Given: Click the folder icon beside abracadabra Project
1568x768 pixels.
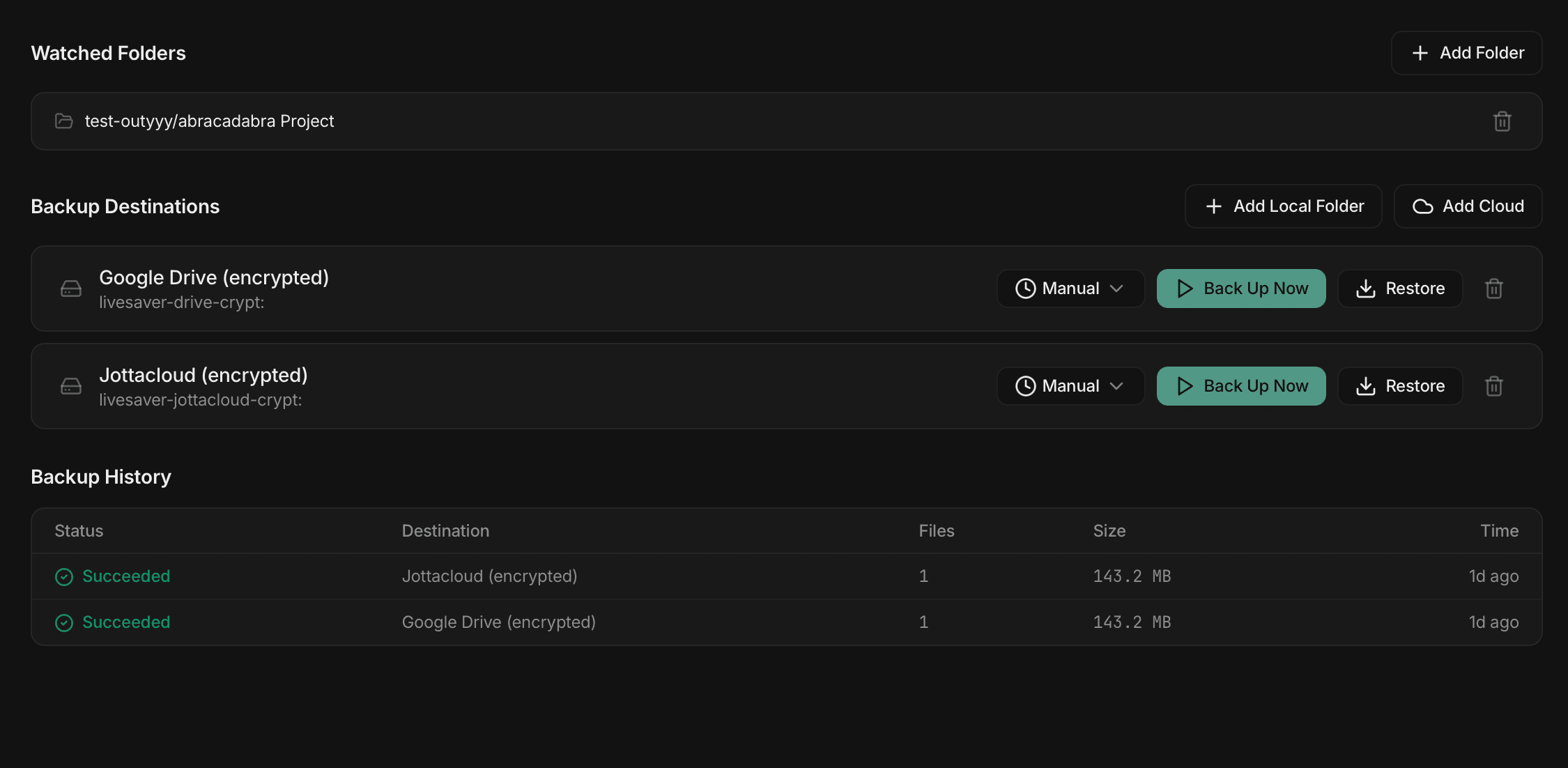Looking at the screenshot, I should [x=63, y=121].
